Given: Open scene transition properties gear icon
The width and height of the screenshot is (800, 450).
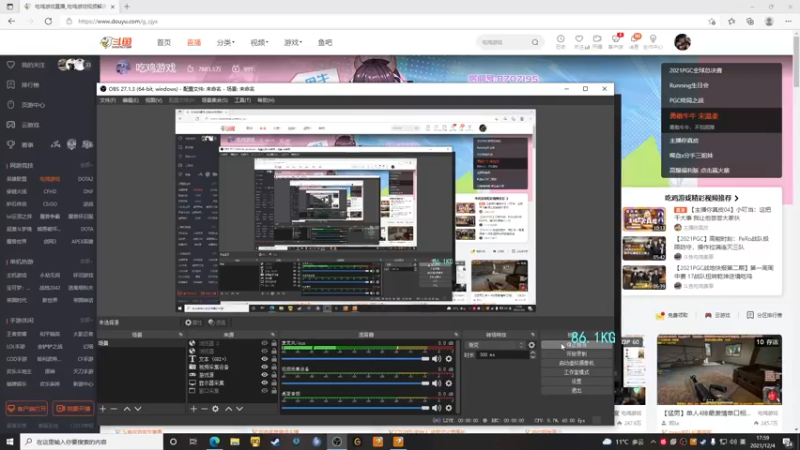Looking at the screenshot, I should tap(532, 345).
